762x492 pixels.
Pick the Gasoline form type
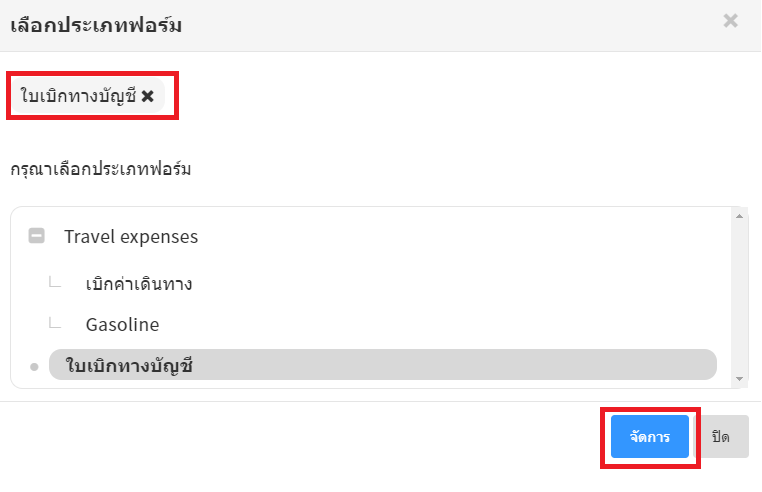(x=122, y=325)
